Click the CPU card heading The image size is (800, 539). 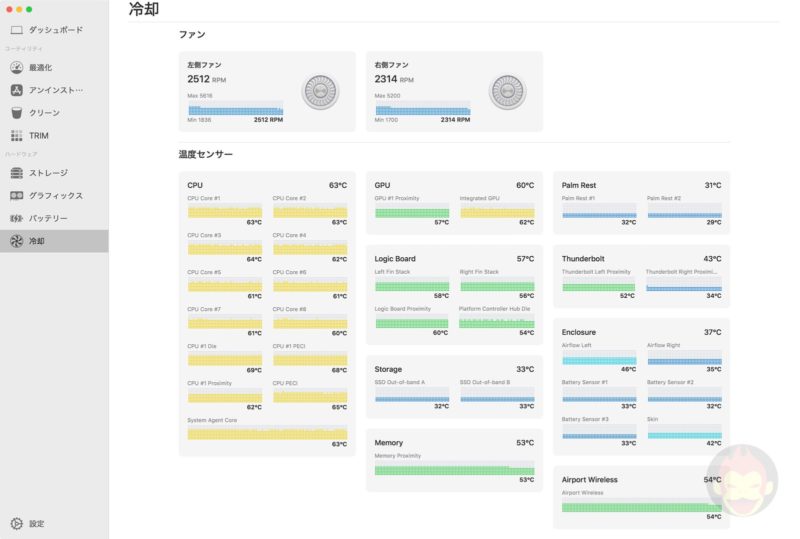[195, 185]
